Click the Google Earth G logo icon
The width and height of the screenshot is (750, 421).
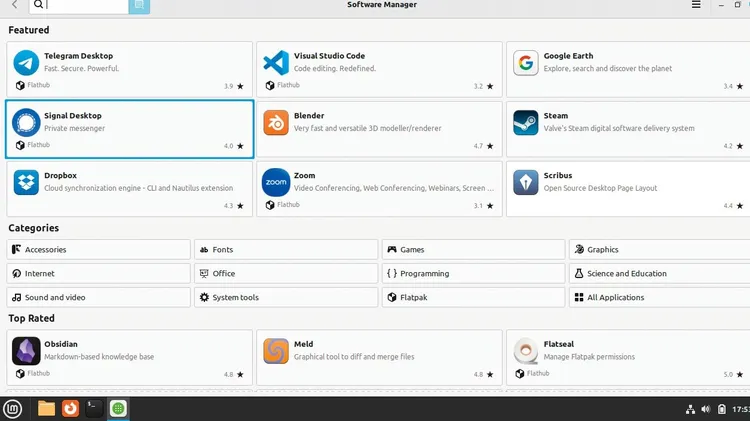pos(526,63)
